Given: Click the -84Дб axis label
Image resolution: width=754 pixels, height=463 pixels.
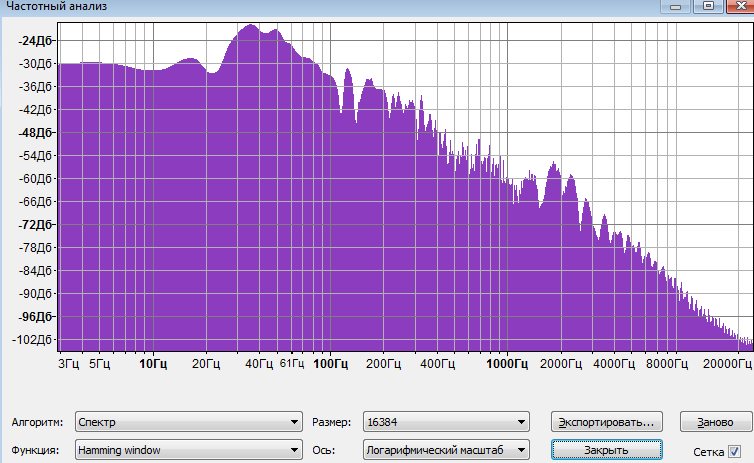Looking at the screenshot, I should tap(35, 271).
